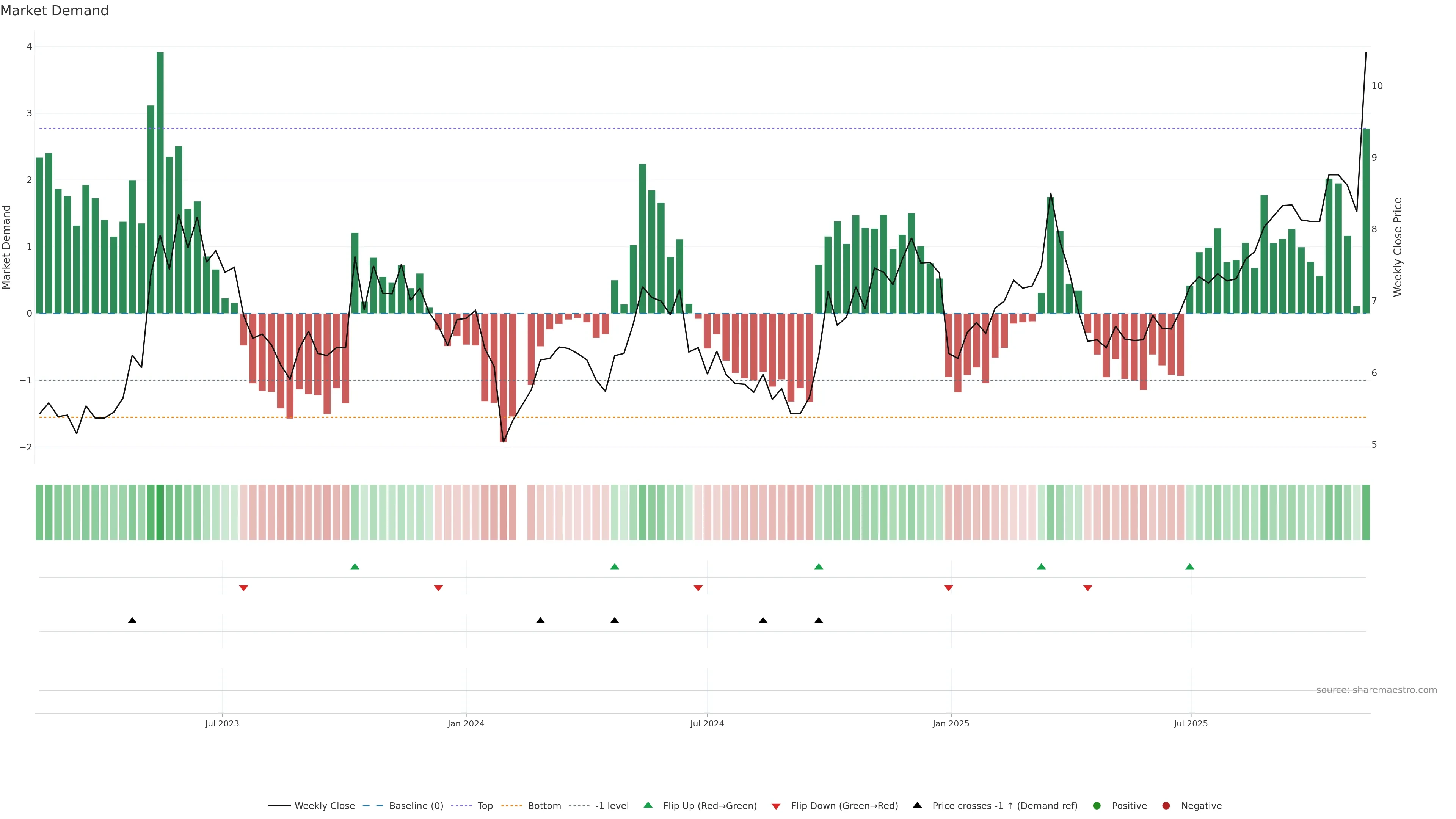Screen dimensions: 1456x819
Task: Click the red Flip Down legend triangle icon
Action: pos(776,806)
